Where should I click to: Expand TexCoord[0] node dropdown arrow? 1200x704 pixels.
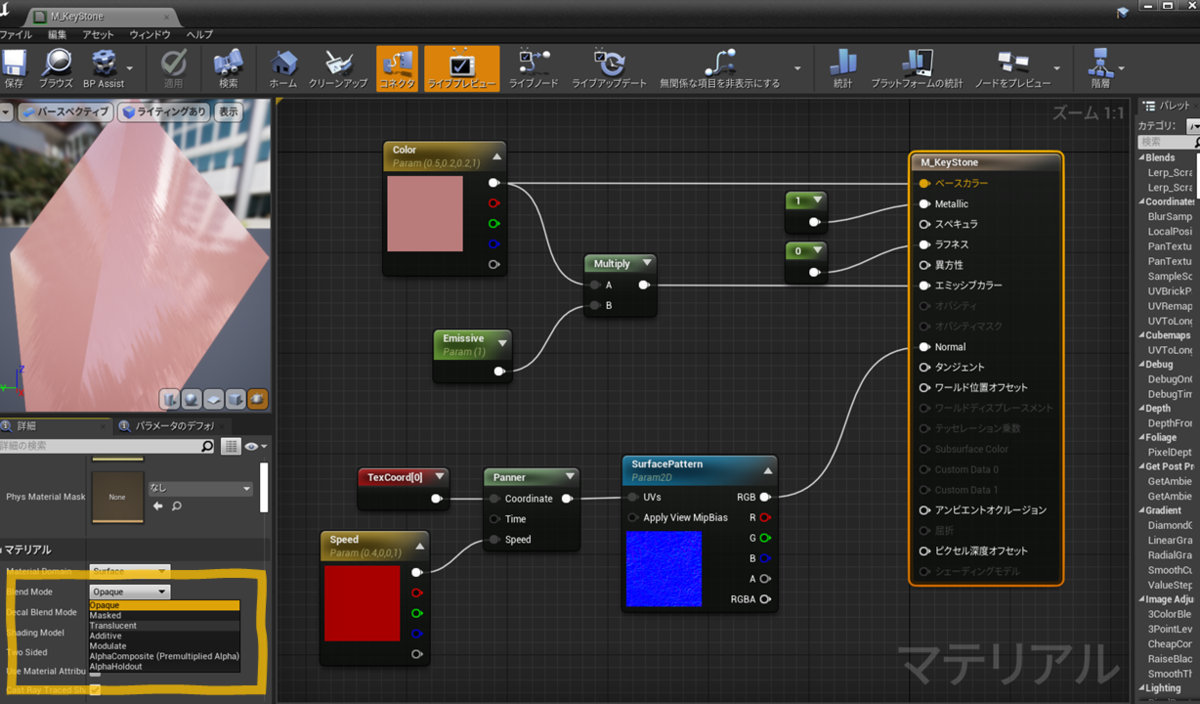pos(438,477)
